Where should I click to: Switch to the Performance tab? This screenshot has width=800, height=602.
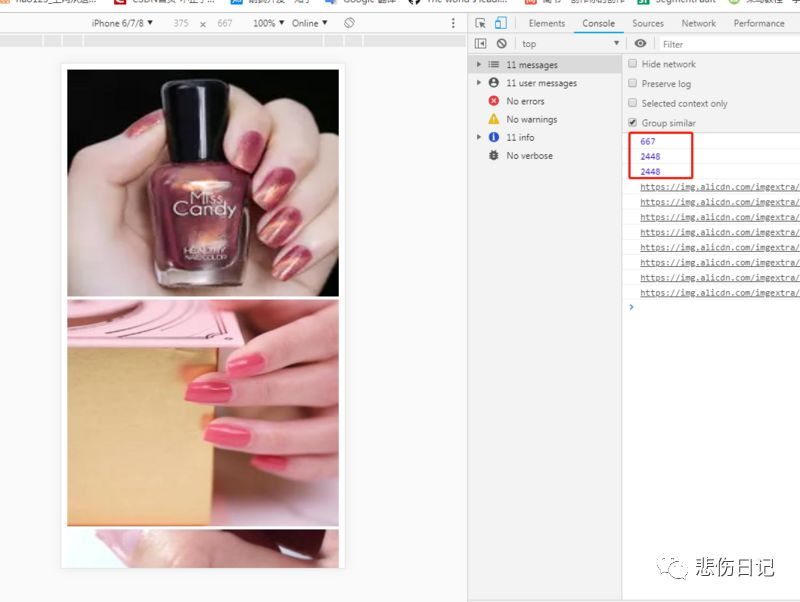tap(759, 23)
